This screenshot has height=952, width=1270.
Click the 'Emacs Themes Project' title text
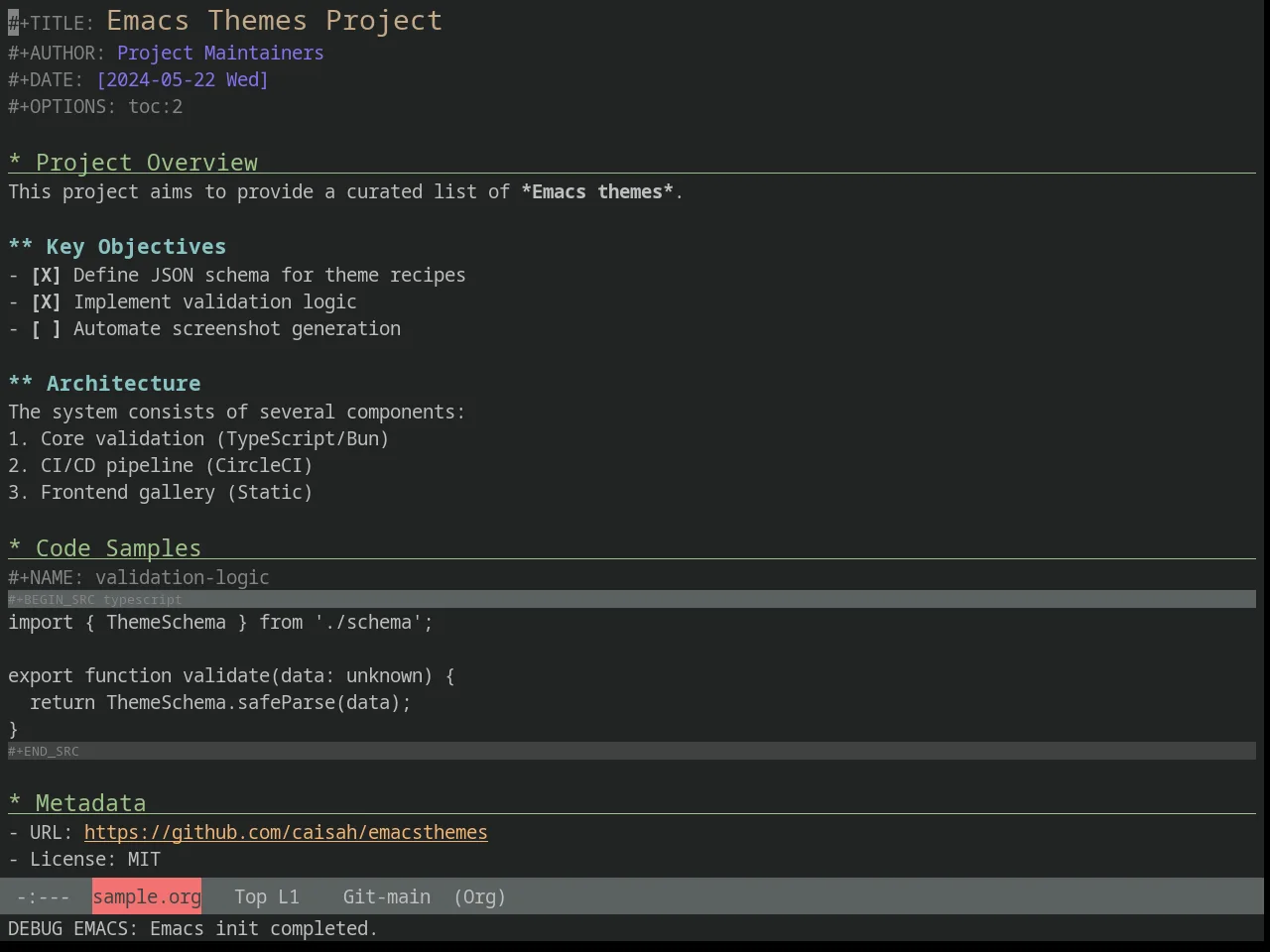pyautogui.click(x=274, y=21)
